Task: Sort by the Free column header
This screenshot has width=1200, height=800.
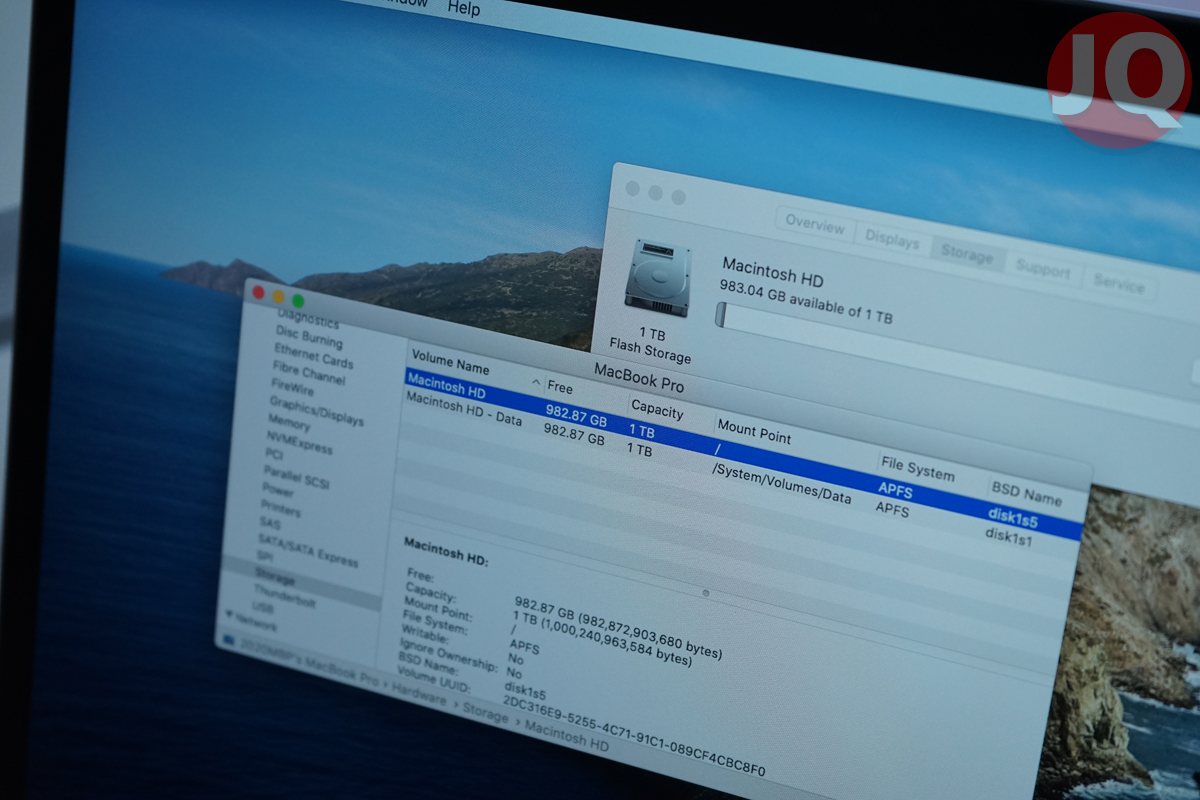Action: point(560,387)
